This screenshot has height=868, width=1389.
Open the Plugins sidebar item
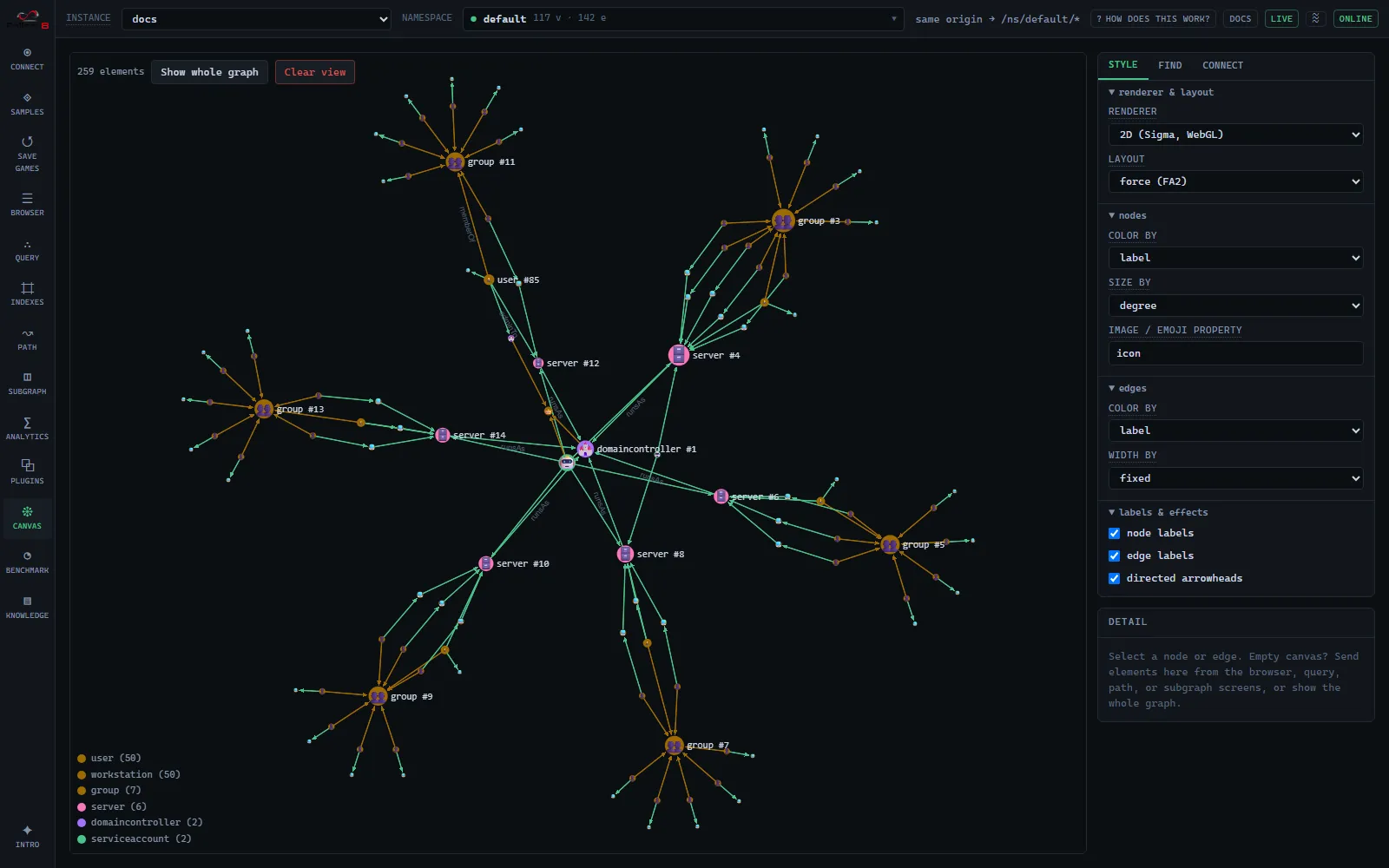coord(27,473)
